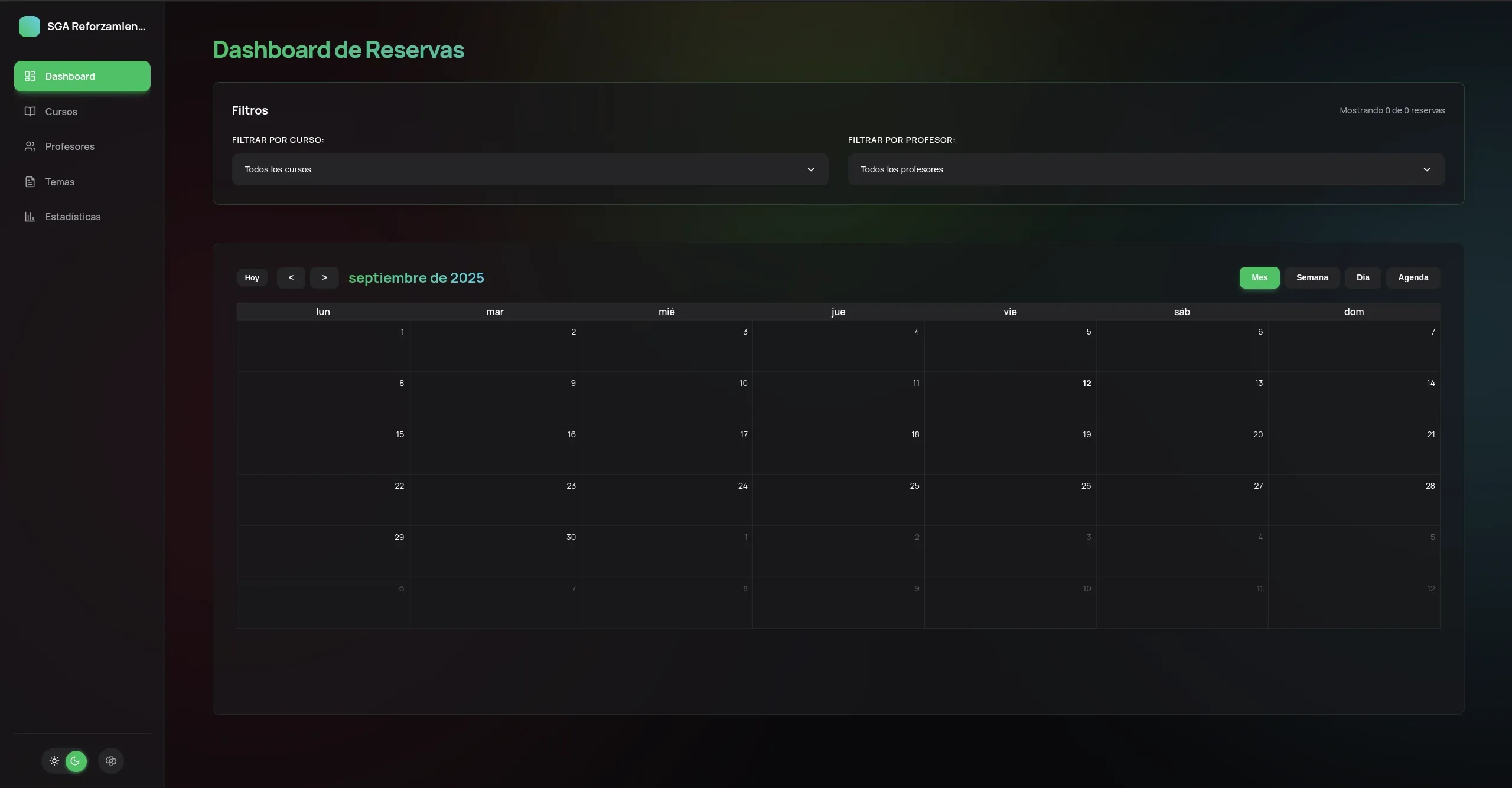Switch calendar to Agenda view
Viewport: 1512px width, 788px height.
[1413, 277]
